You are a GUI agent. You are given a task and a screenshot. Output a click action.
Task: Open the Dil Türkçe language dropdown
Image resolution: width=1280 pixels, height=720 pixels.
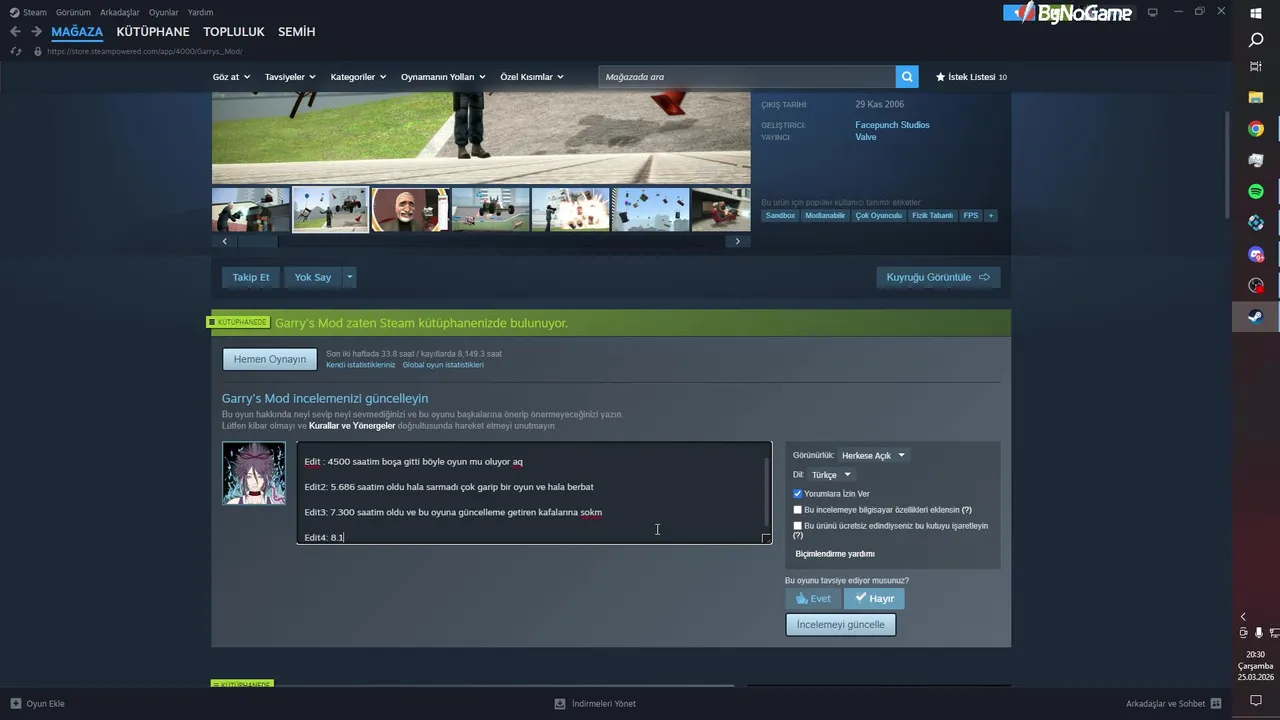[831, 475]
